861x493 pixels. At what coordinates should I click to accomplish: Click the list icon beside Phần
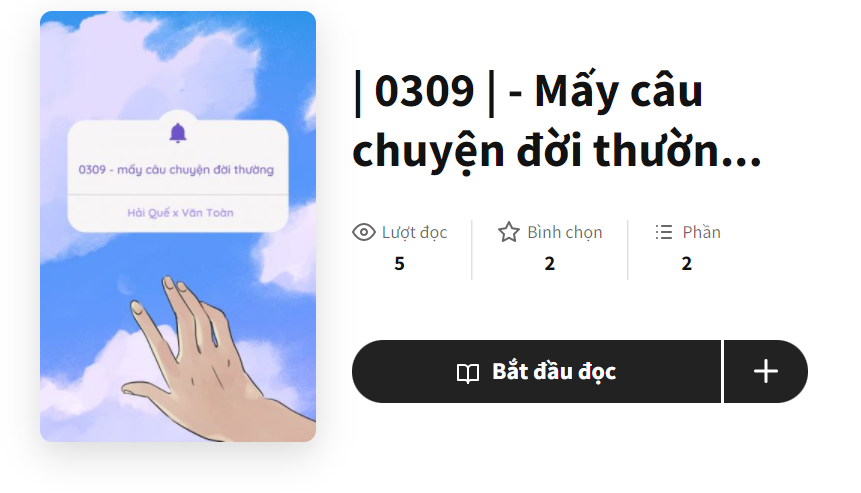[x=663, y=232]
